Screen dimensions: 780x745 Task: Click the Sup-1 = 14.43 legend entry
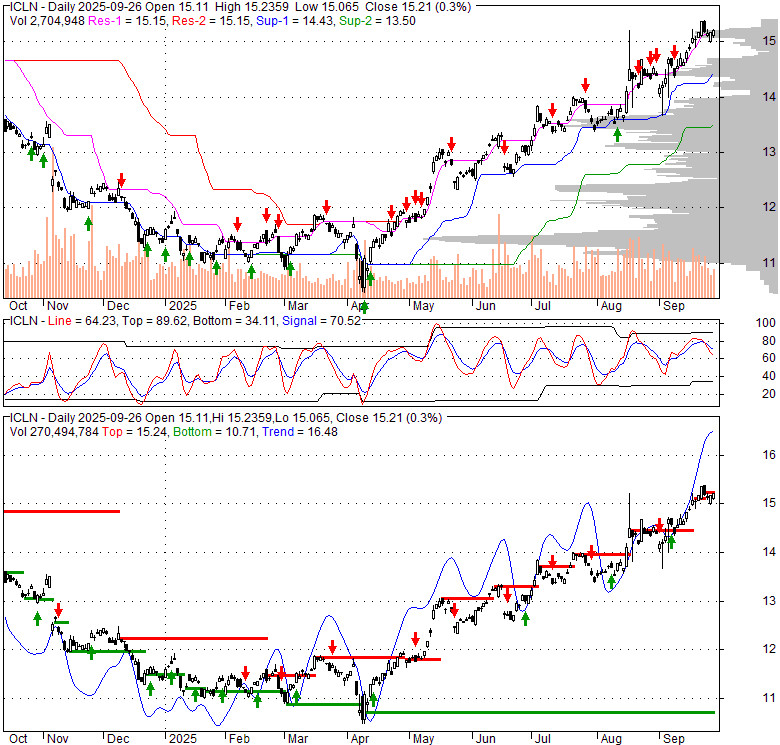pos(294,21)
